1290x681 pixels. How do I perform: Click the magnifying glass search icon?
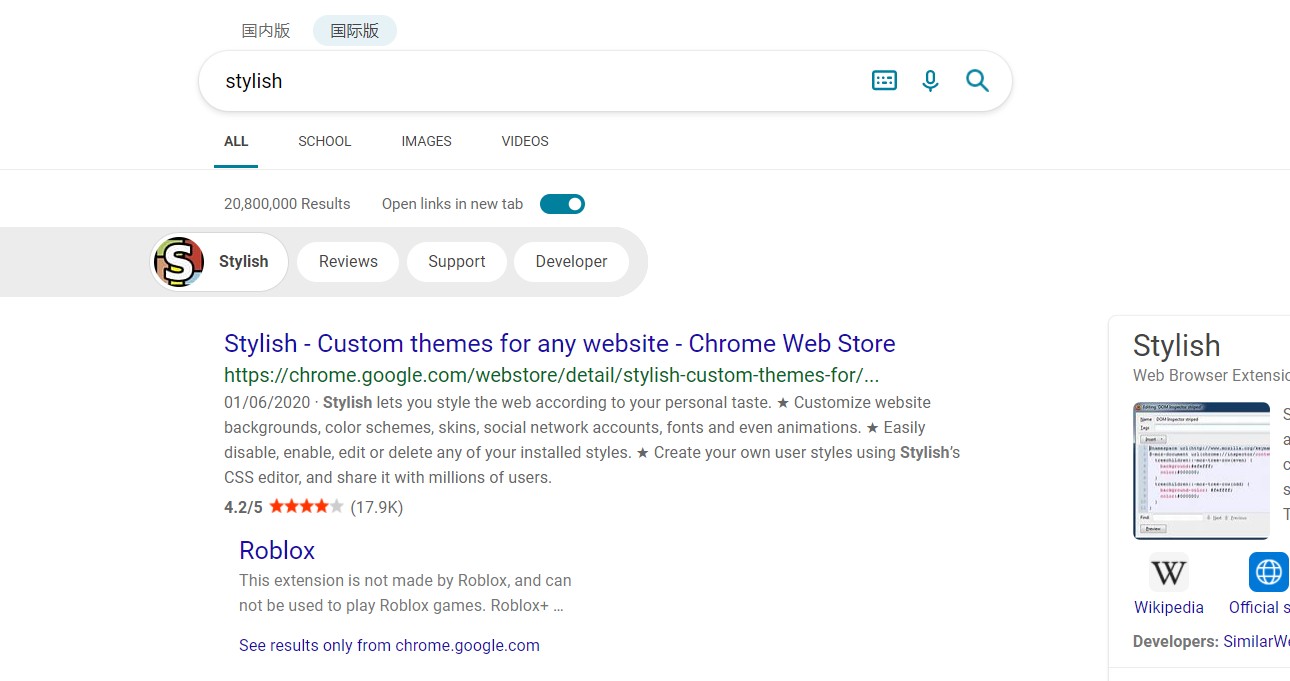coord(977,81)
